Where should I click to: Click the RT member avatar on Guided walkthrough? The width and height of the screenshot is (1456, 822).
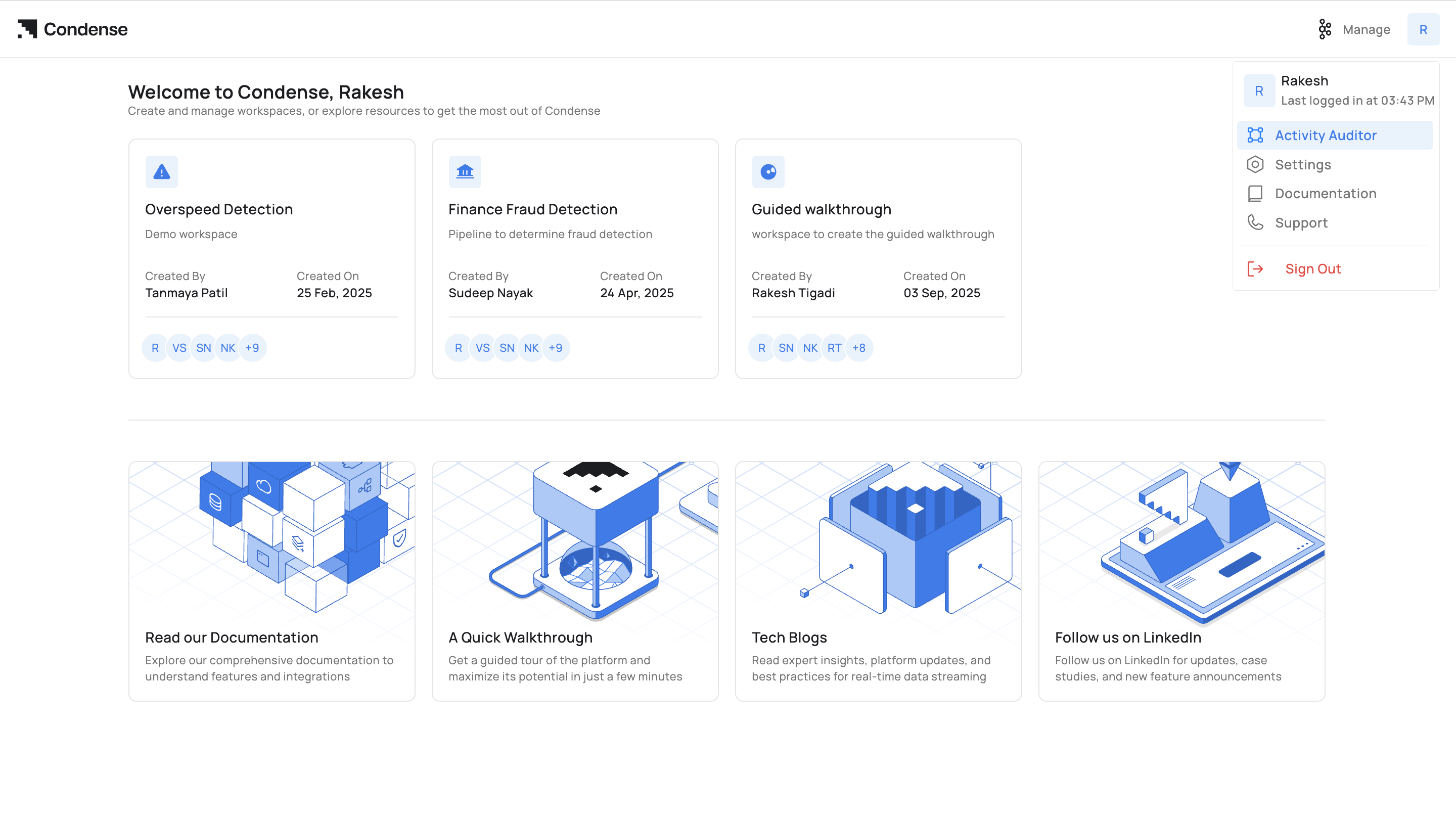tap(834, 348)
